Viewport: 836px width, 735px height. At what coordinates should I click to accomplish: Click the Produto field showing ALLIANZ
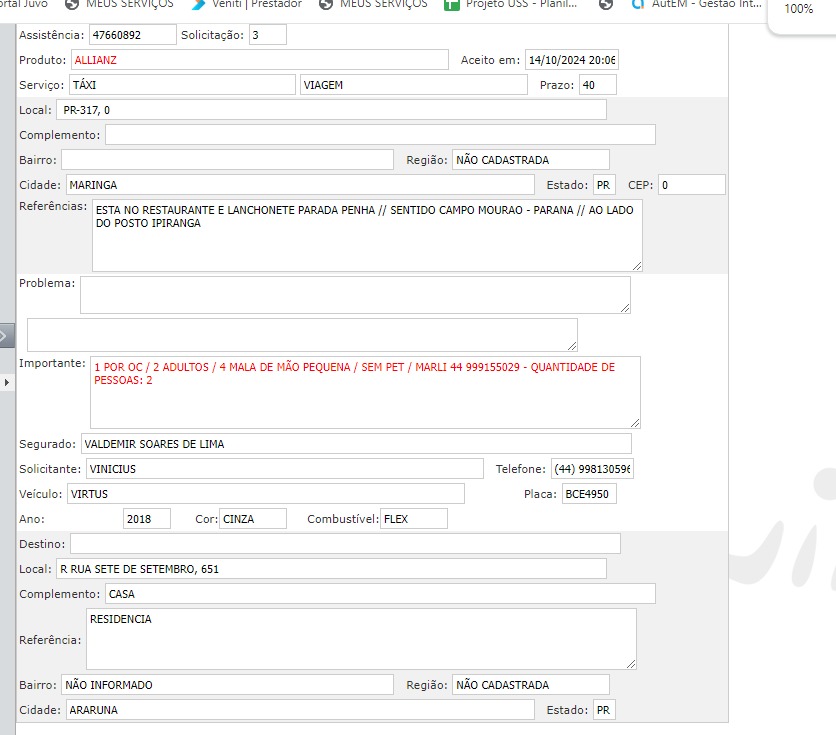tap(260, 60)
